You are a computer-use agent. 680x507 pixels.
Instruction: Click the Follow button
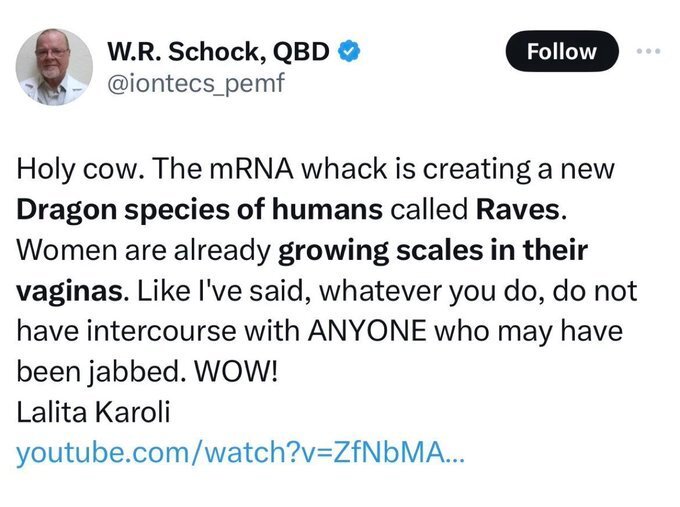561,52
